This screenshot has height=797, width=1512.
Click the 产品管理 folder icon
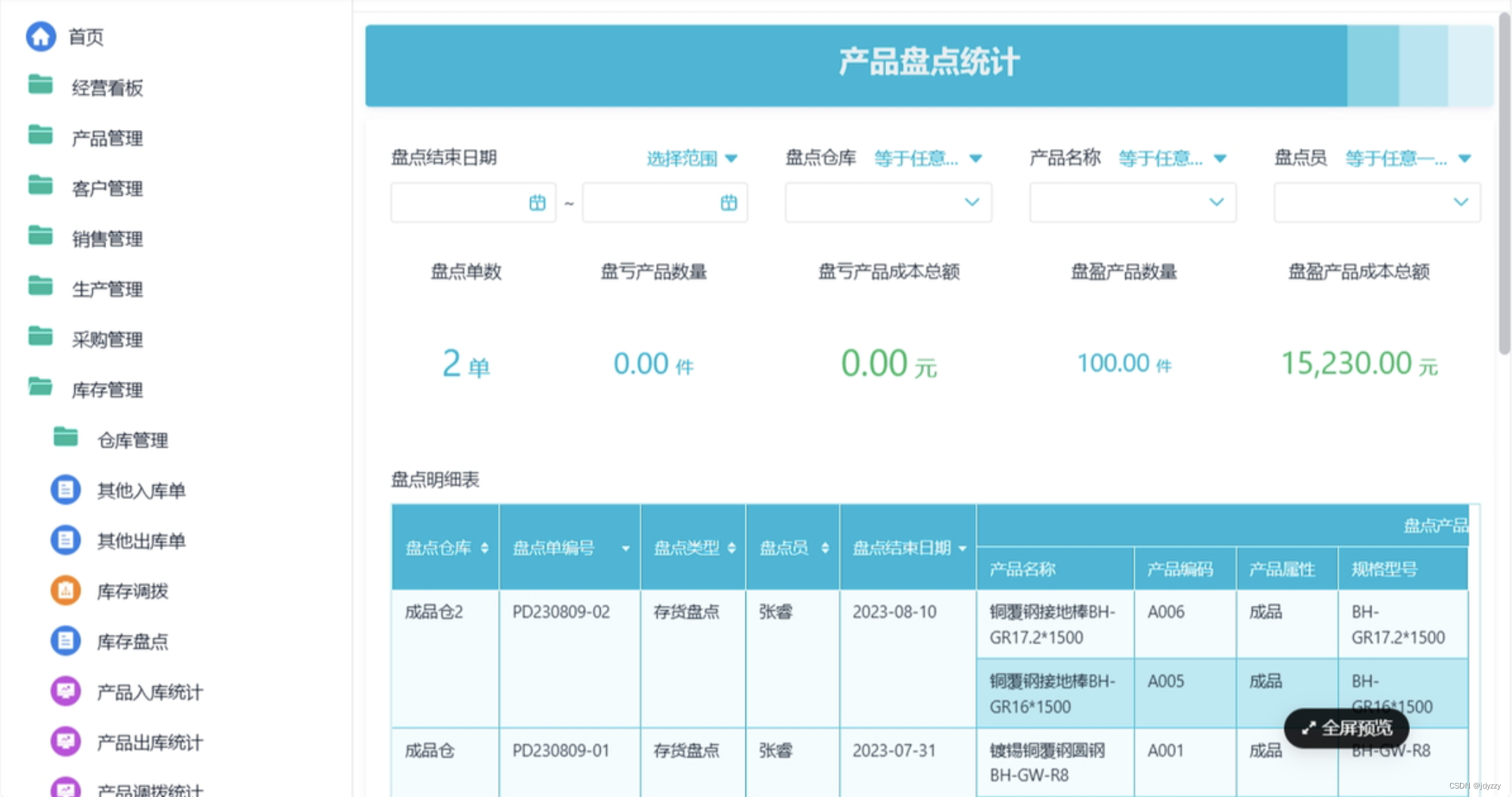pos(41,135)
